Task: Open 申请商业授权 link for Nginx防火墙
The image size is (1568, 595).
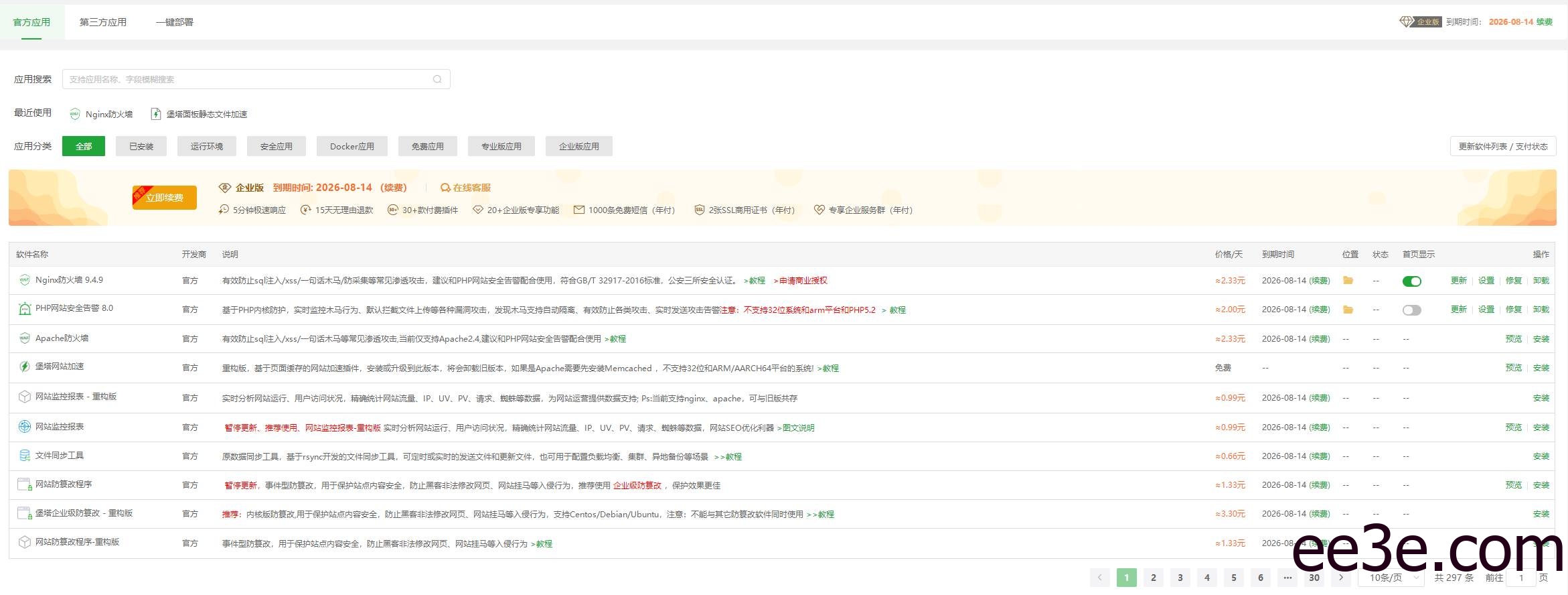Action: (801, 281)
